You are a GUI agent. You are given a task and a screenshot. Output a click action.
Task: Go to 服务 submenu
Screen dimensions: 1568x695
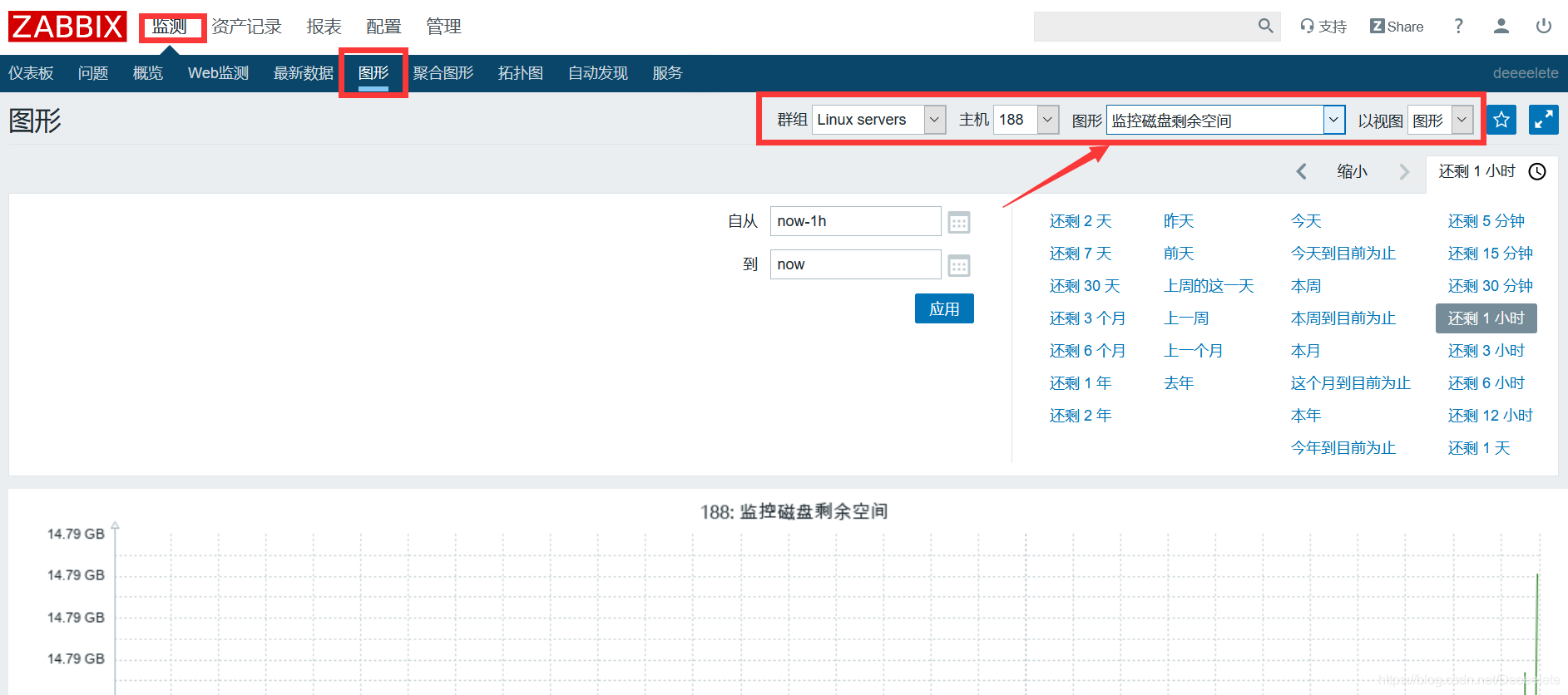tap(667, 73)
